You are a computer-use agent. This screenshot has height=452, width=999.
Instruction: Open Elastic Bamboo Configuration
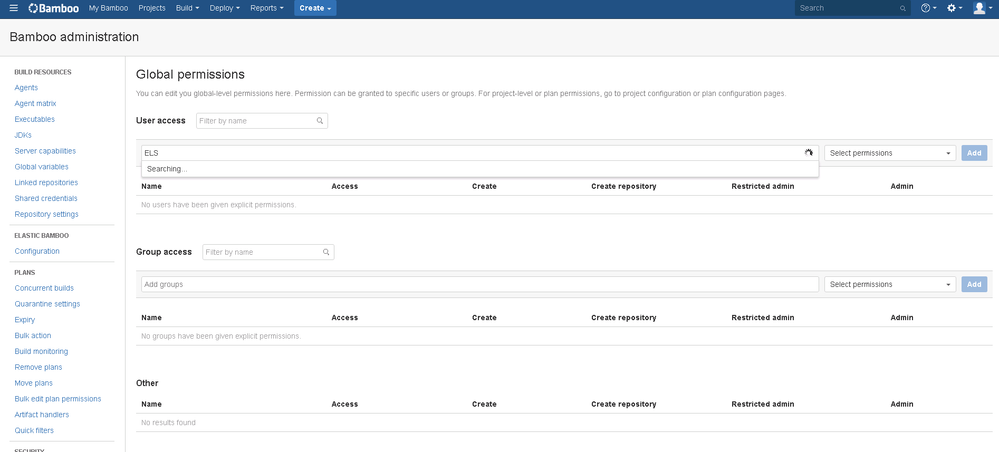37,251
